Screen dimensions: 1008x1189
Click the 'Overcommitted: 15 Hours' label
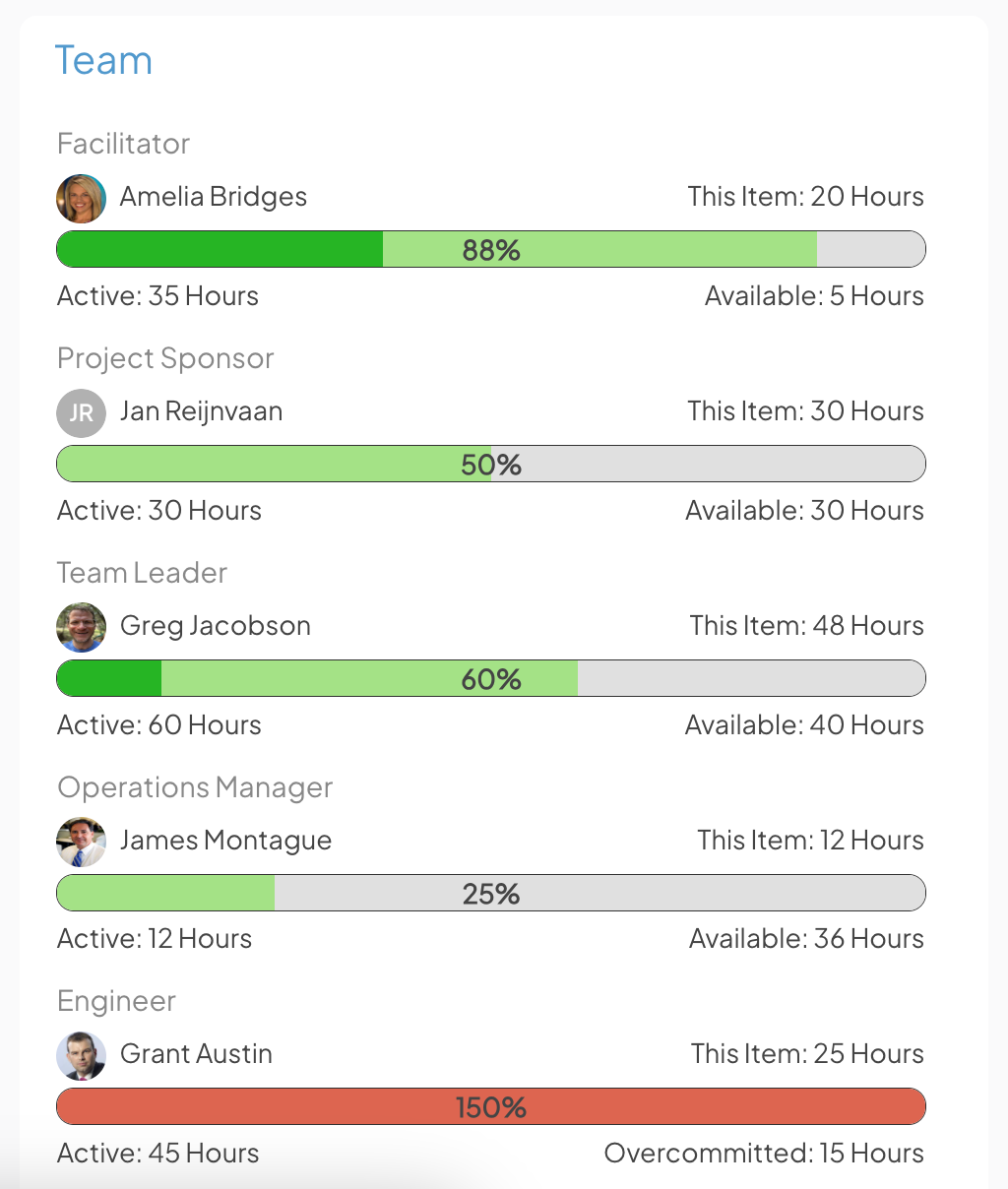pos(764,1154)
